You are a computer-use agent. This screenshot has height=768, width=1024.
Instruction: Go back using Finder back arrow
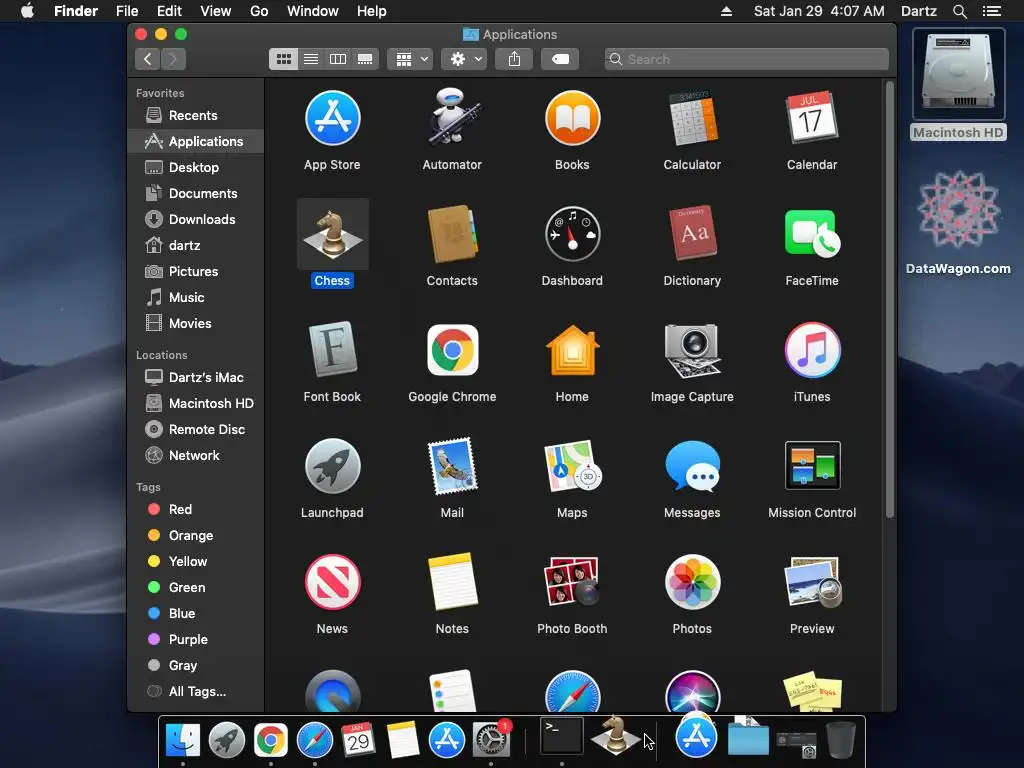point(148,59)
